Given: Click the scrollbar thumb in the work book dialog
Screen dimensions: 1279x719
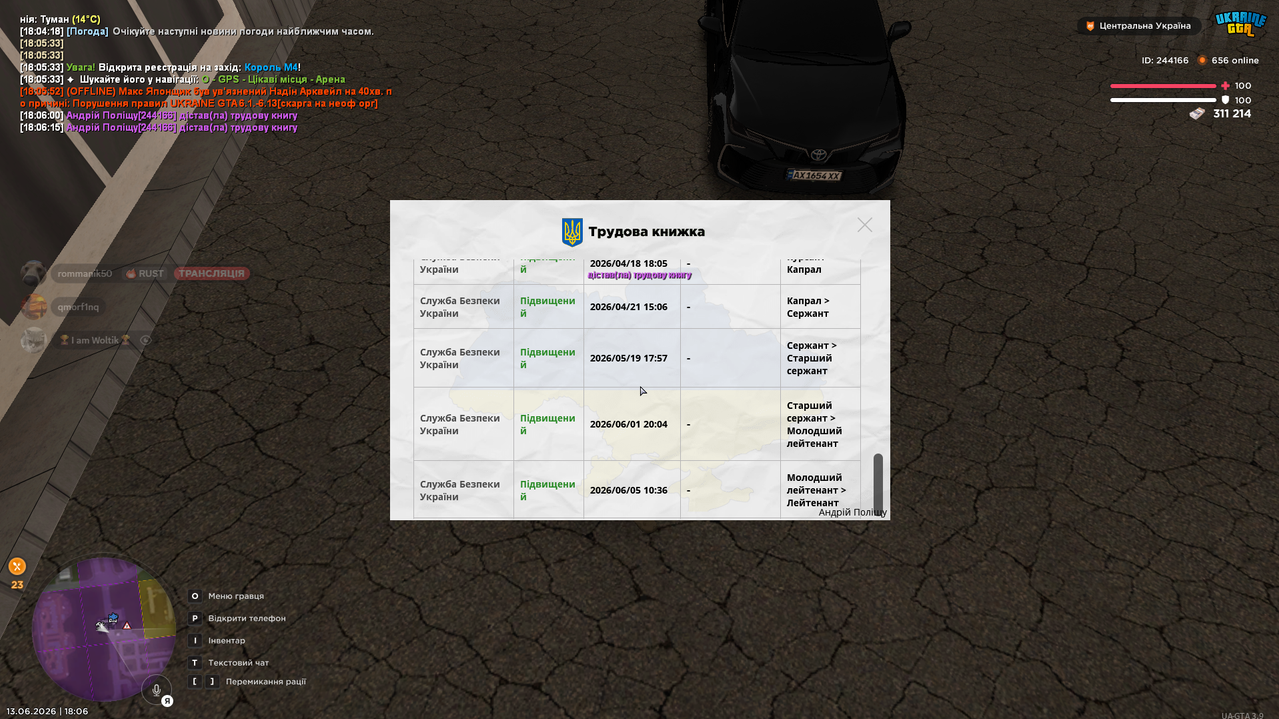Looking at the screenshot, I should [878, 483].
